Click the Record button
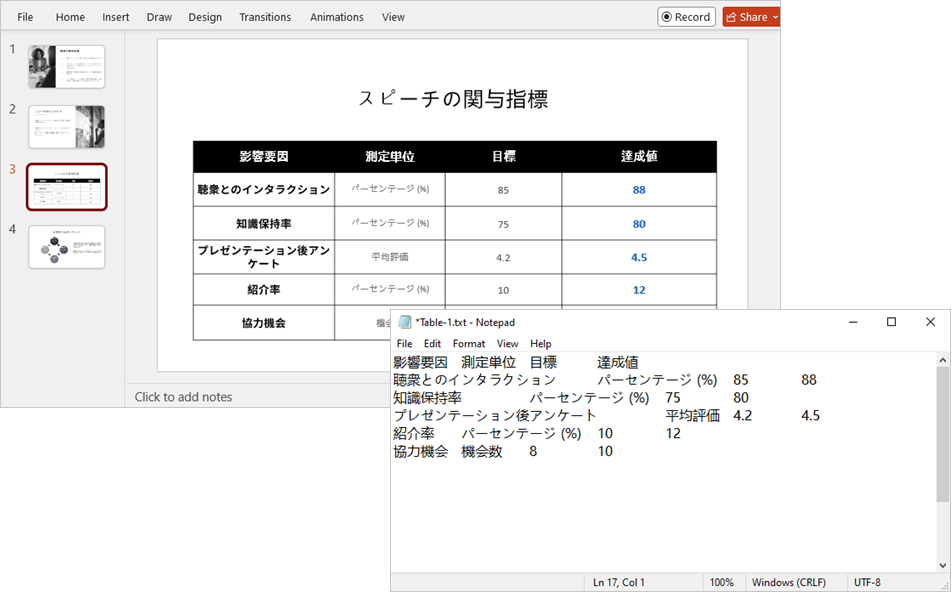The height and width of the screenshot is (593, 952). pyautogui.click(x=686, y=17)
